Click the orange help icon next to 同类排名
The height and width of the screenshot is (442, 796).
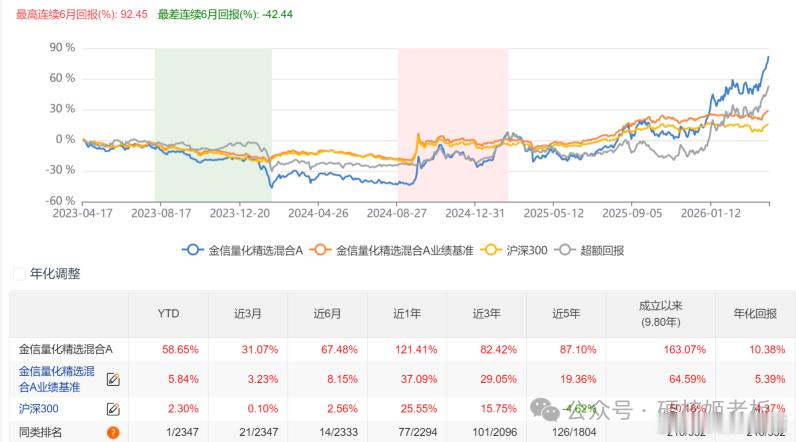[113, 433]
